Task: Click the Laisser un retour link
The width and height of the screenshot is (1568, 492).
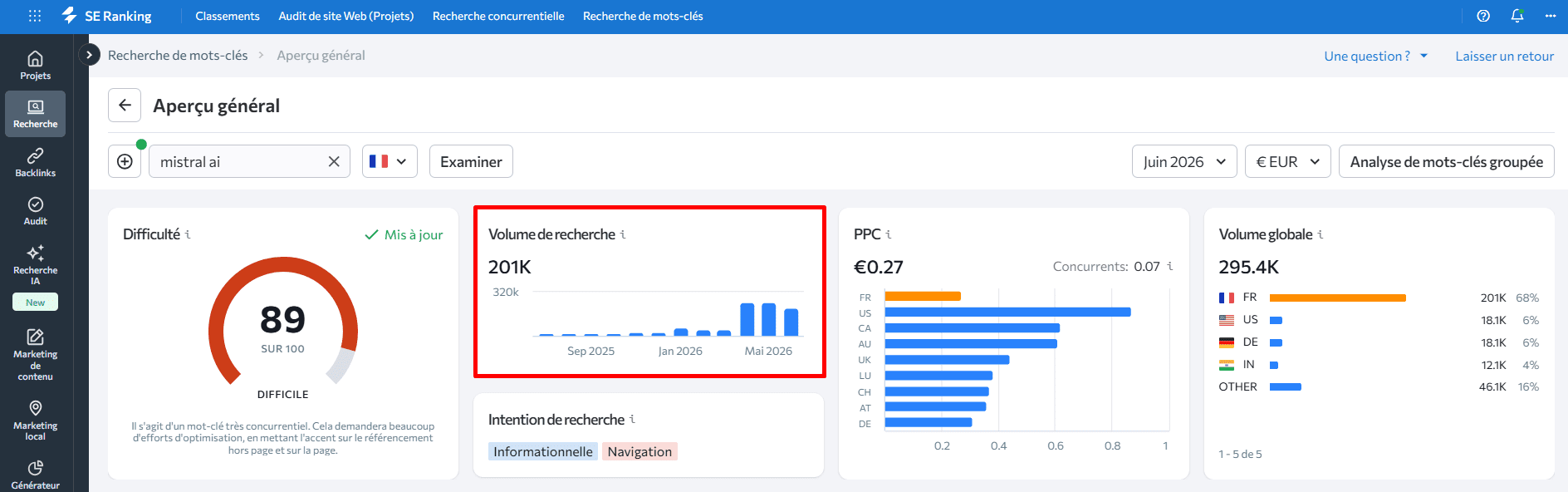Action: pos(1504,56)
